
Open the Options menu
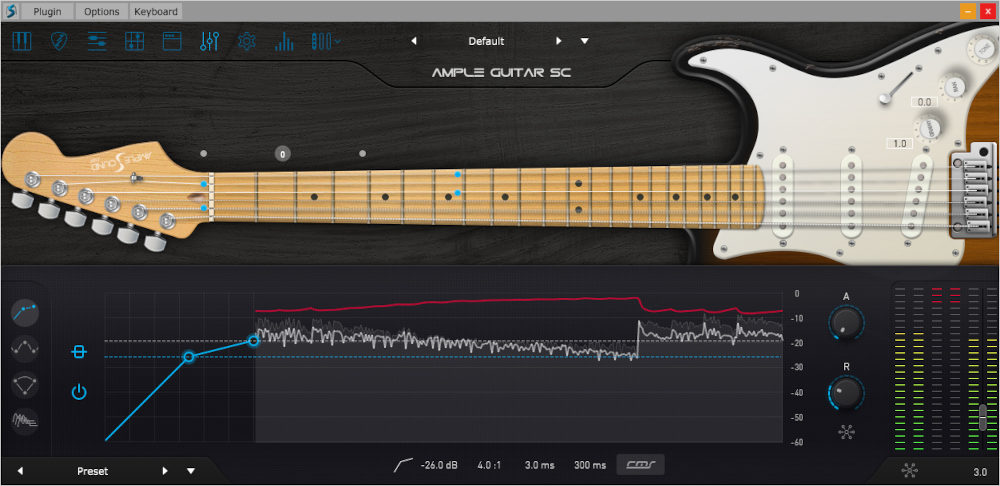(x=101, y=11)
